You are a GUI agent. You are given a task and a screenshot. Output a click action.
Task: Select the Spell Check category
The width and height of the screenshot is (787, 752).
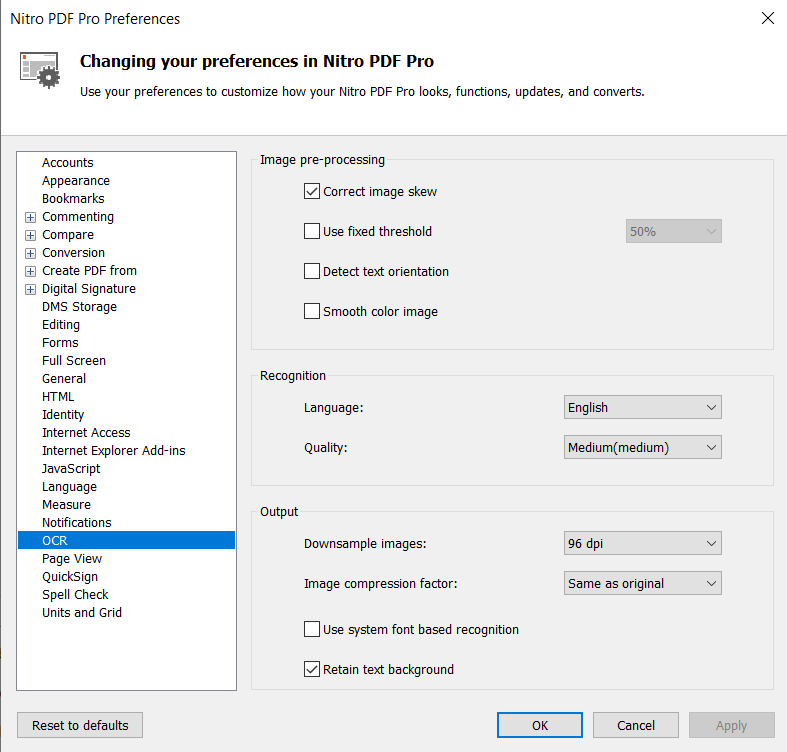click(75, 595)
